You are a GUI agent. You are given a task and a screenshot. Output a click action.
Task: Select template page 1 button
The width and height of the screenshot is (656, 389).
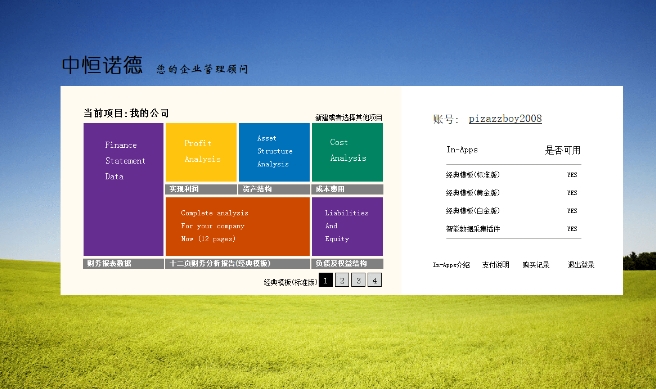point(326,280)
